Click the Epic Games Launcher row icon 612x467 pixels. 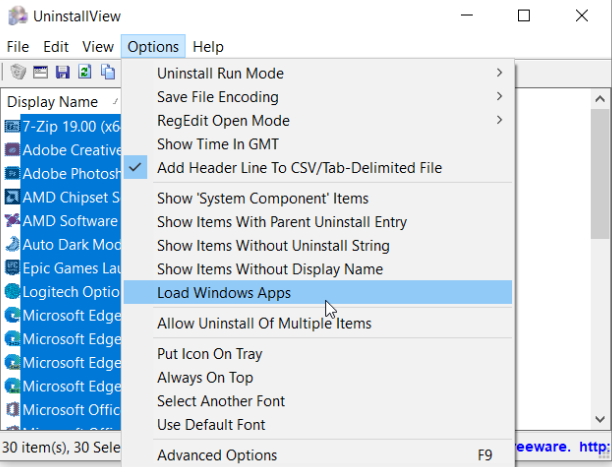(12, 268)
